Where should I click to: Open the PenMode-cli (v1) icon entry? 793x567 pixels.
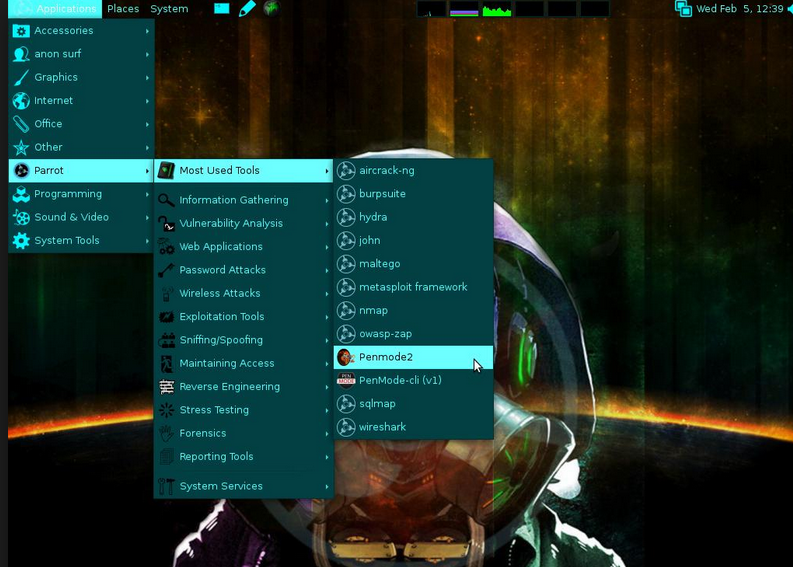346,380
